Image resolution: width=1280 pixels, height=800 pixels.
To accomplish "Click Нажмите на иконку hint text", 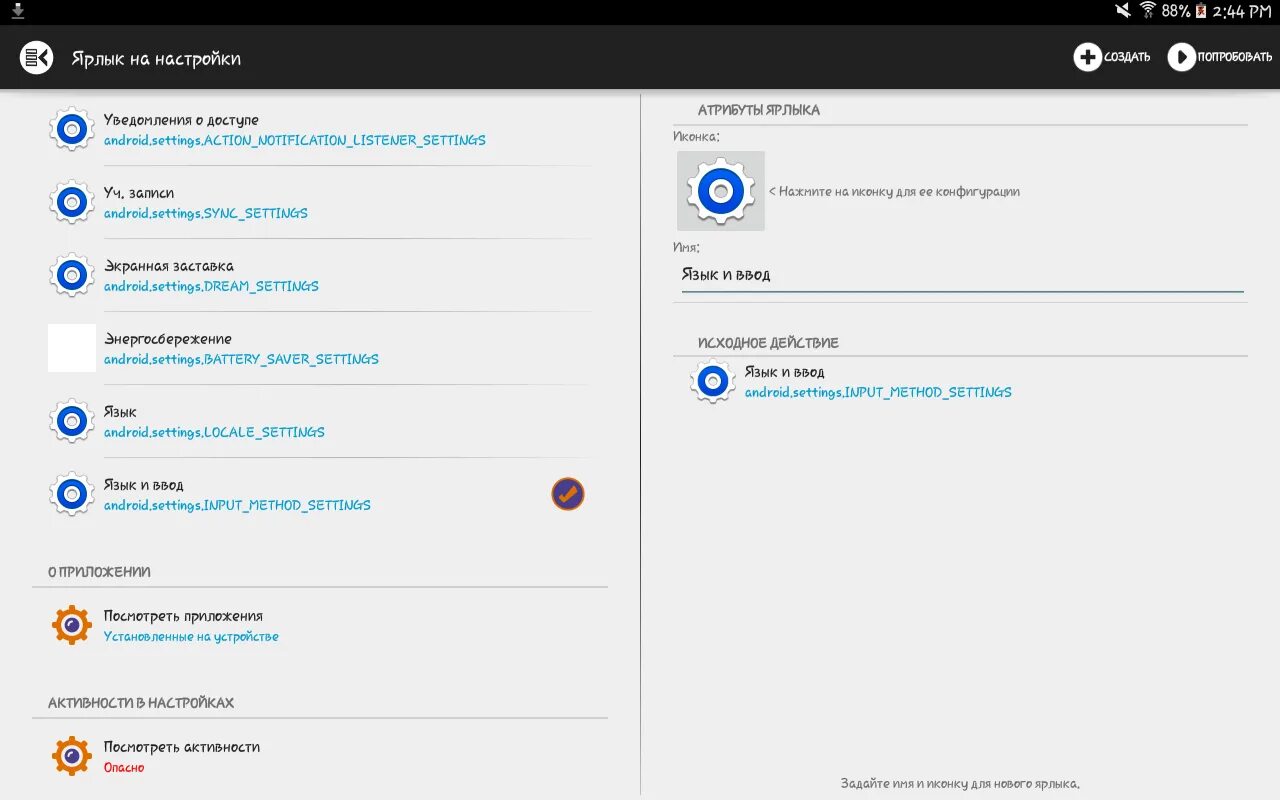I will [x=894, y=191].
